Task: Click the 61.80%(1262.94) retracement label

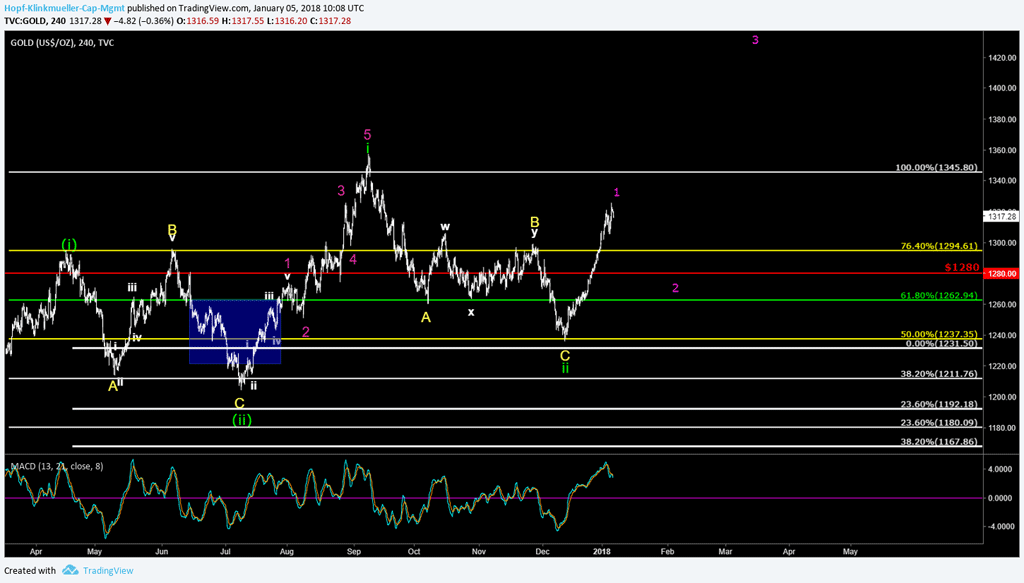Action: coord(935,295)
